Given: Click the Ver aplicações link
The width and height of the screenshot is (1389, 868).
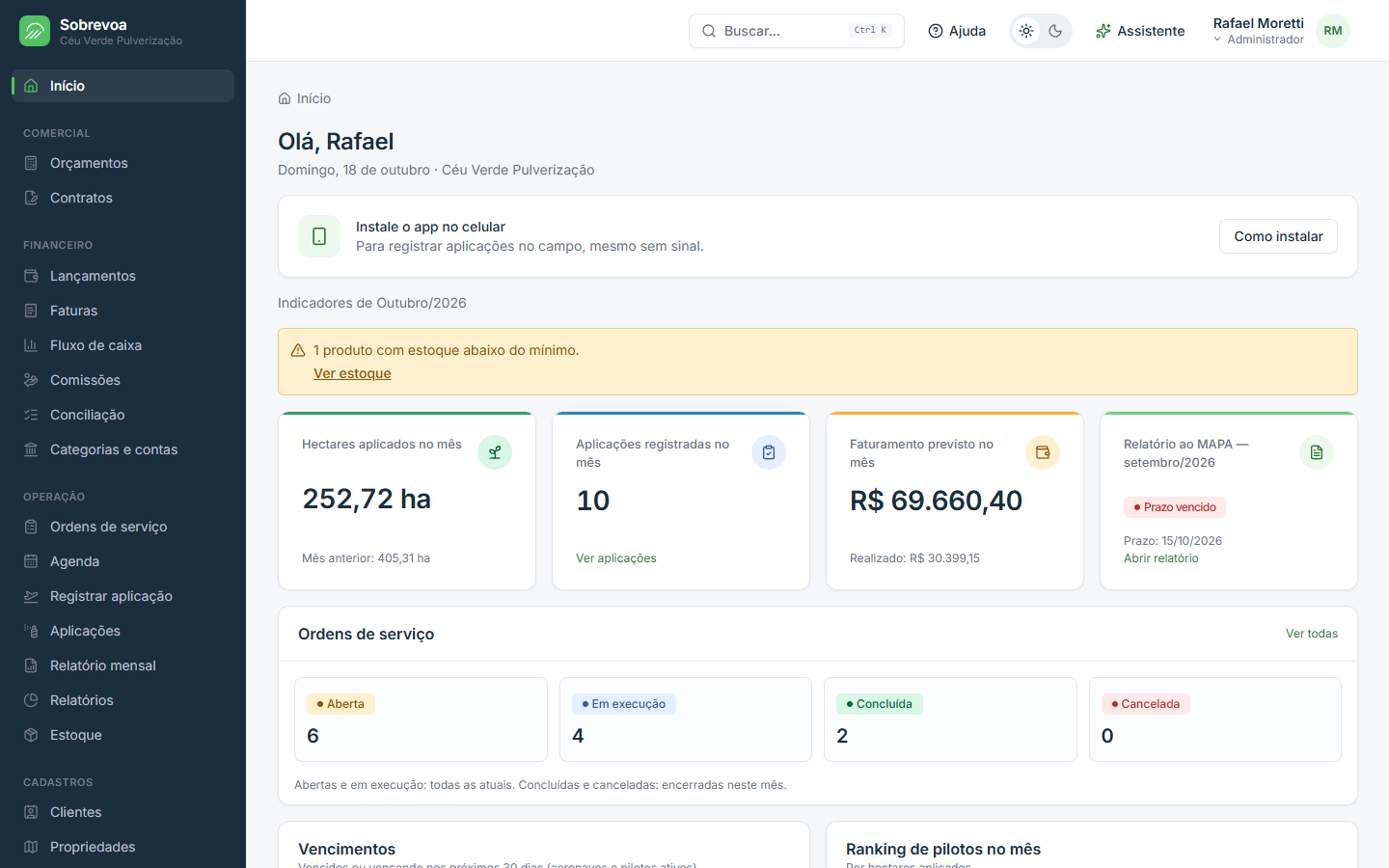Looking at the screenshot, I should (616, 558).
